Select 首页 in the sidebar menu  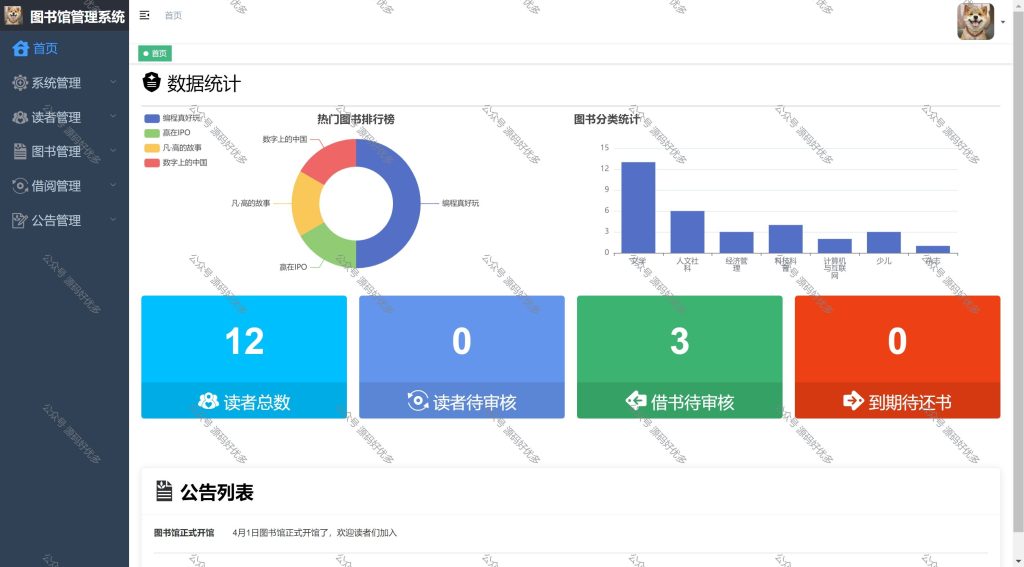tap(64, 48)
